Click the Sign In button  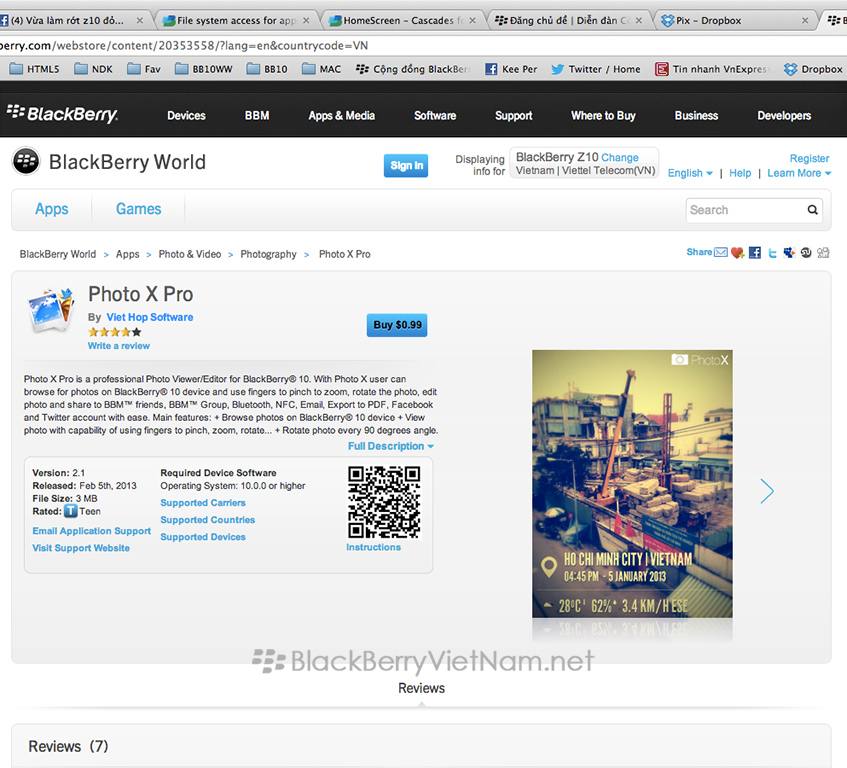[406, 166]
